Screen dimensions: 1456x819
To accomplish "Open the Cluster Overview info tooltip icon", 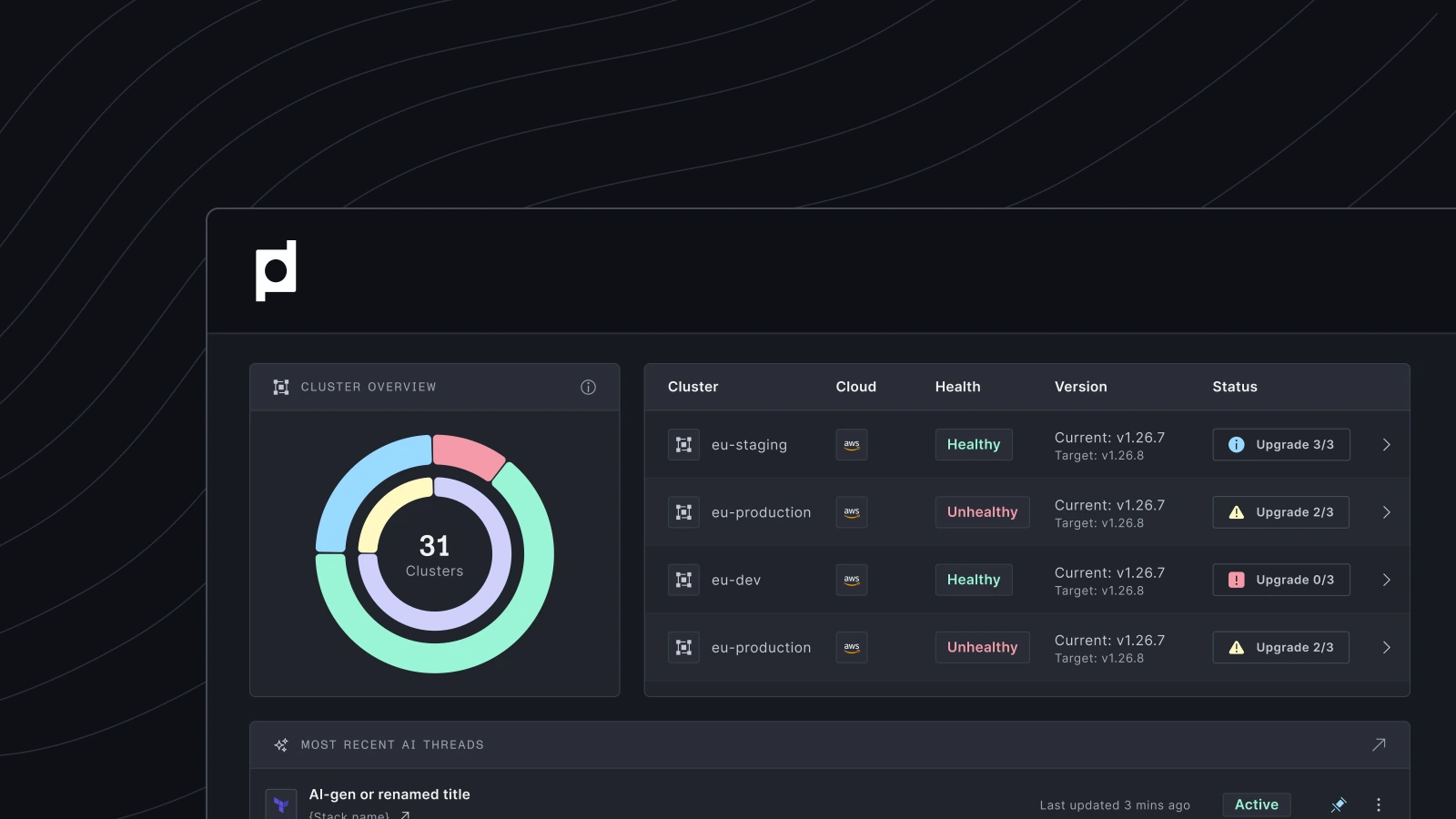I will (x=589, y=387).
